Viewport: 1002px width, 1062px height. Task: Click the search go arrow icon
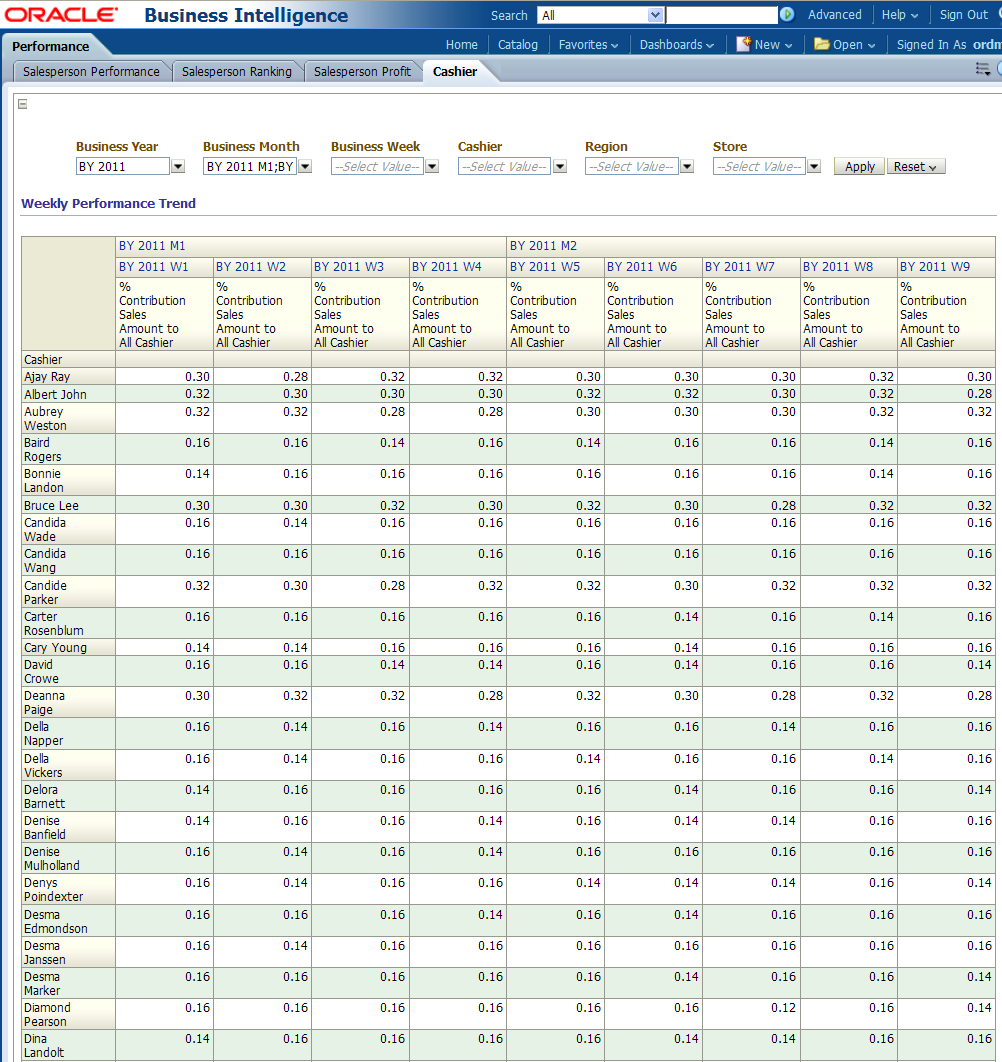click(x=787, y=15)
